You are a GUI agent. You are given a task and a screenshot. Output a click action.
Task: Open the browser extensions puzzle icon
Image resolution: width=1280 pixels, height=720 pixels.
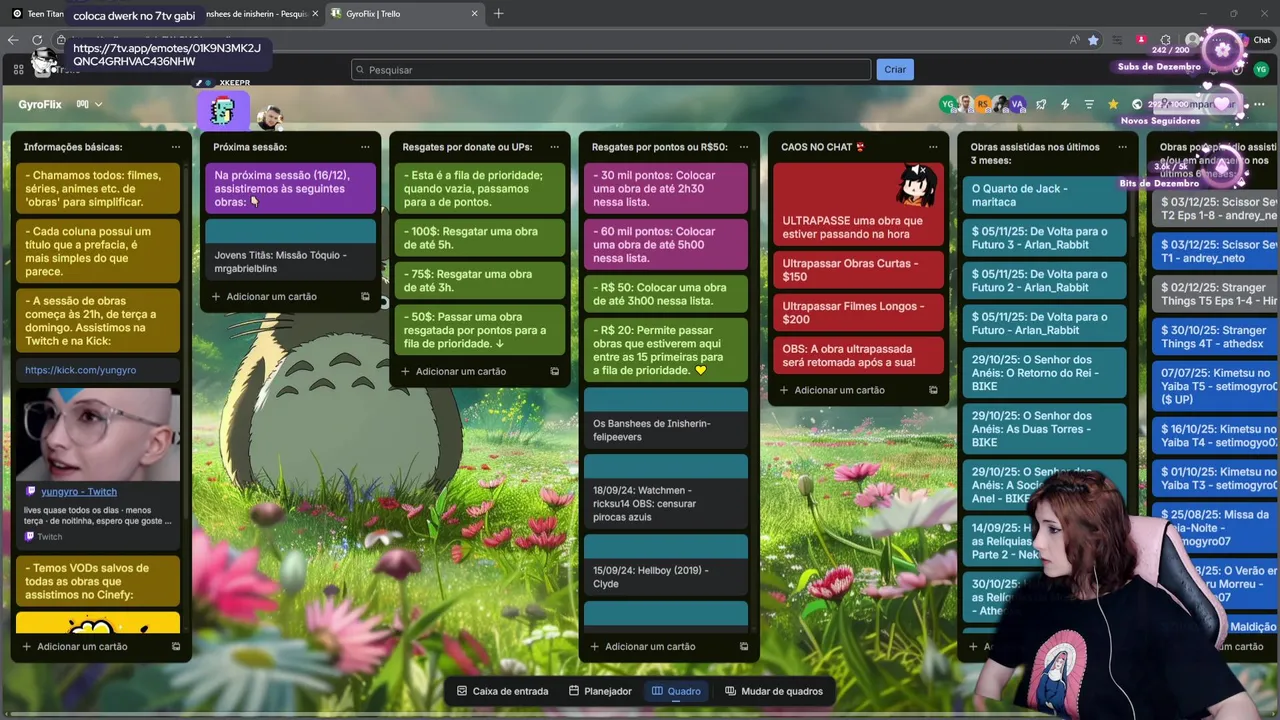point(1165,40)
